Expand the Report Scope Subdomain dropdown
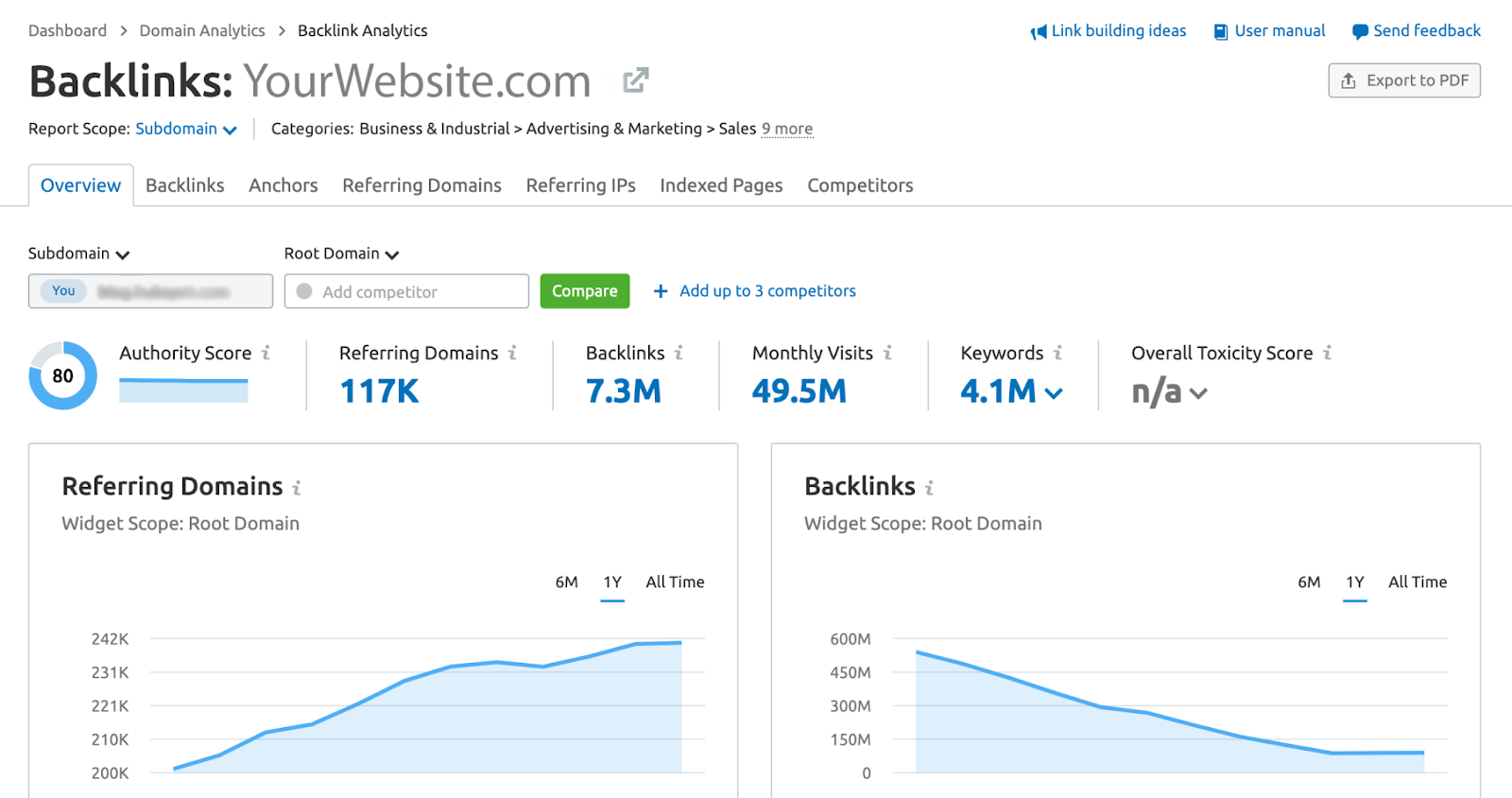The height and width of the screenshot is (798, 1512). tap(186, 129)
